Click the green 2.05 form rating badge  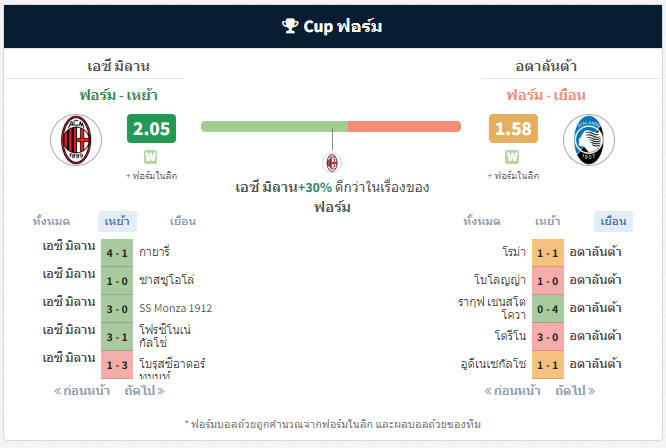[x=151, y=128]
